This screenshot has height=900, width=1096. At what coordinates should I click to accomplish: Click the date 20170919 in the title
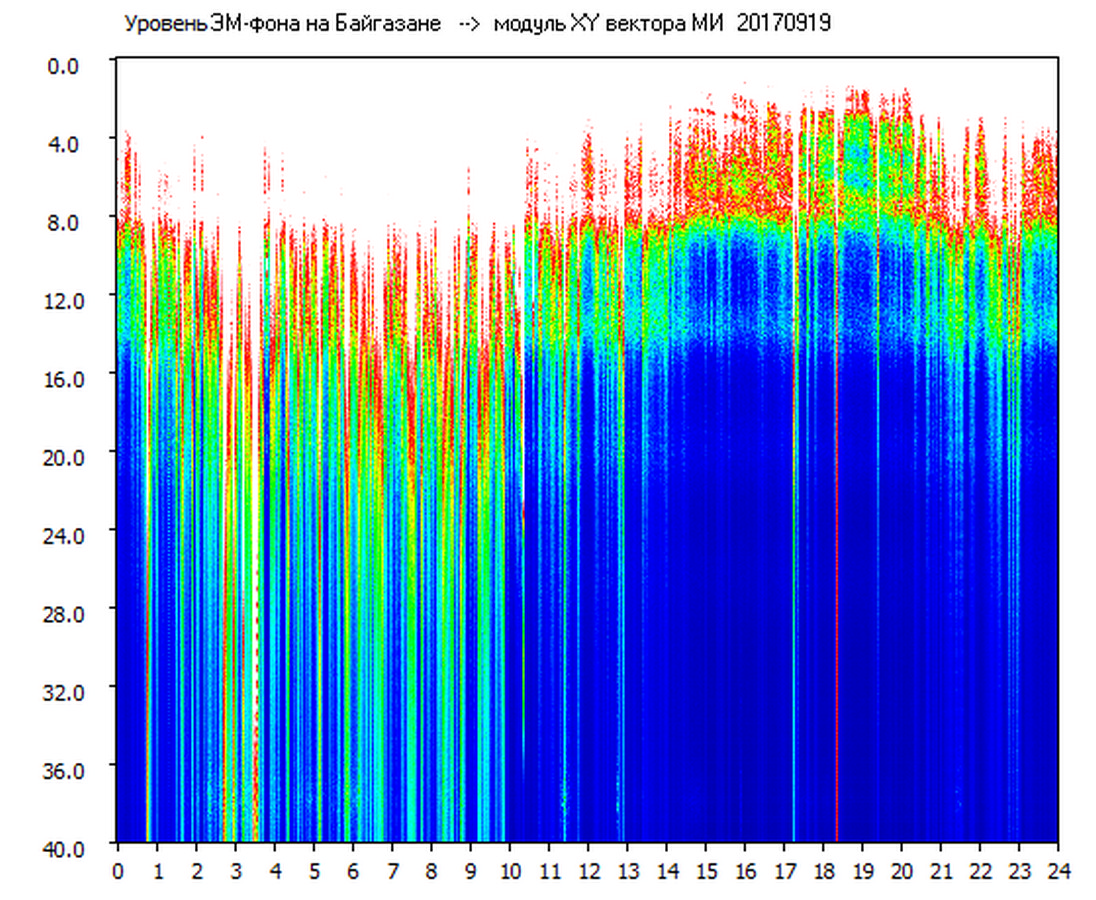pos(783,24)
